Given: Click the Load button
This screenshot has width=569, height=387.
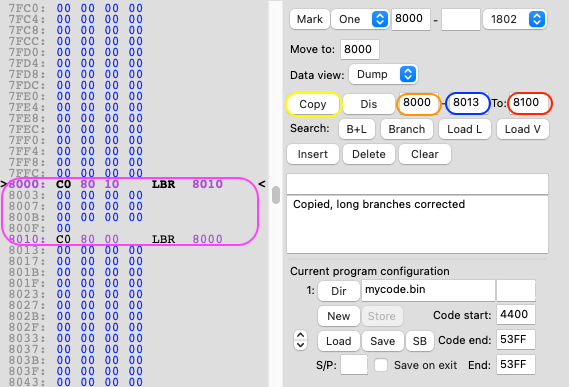Looking at the screenshot, I should pyautogui.click(x=339, y=341).
